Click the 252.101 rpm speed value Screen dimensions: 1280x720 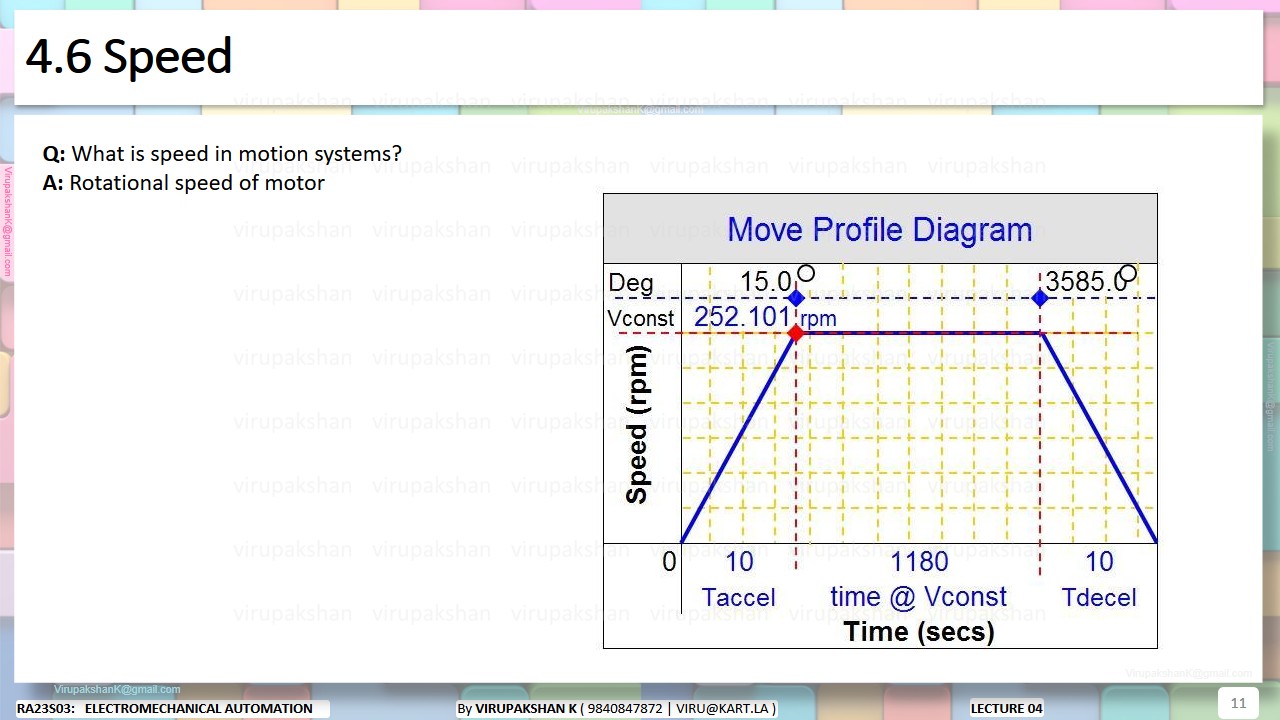pos(765,317)
